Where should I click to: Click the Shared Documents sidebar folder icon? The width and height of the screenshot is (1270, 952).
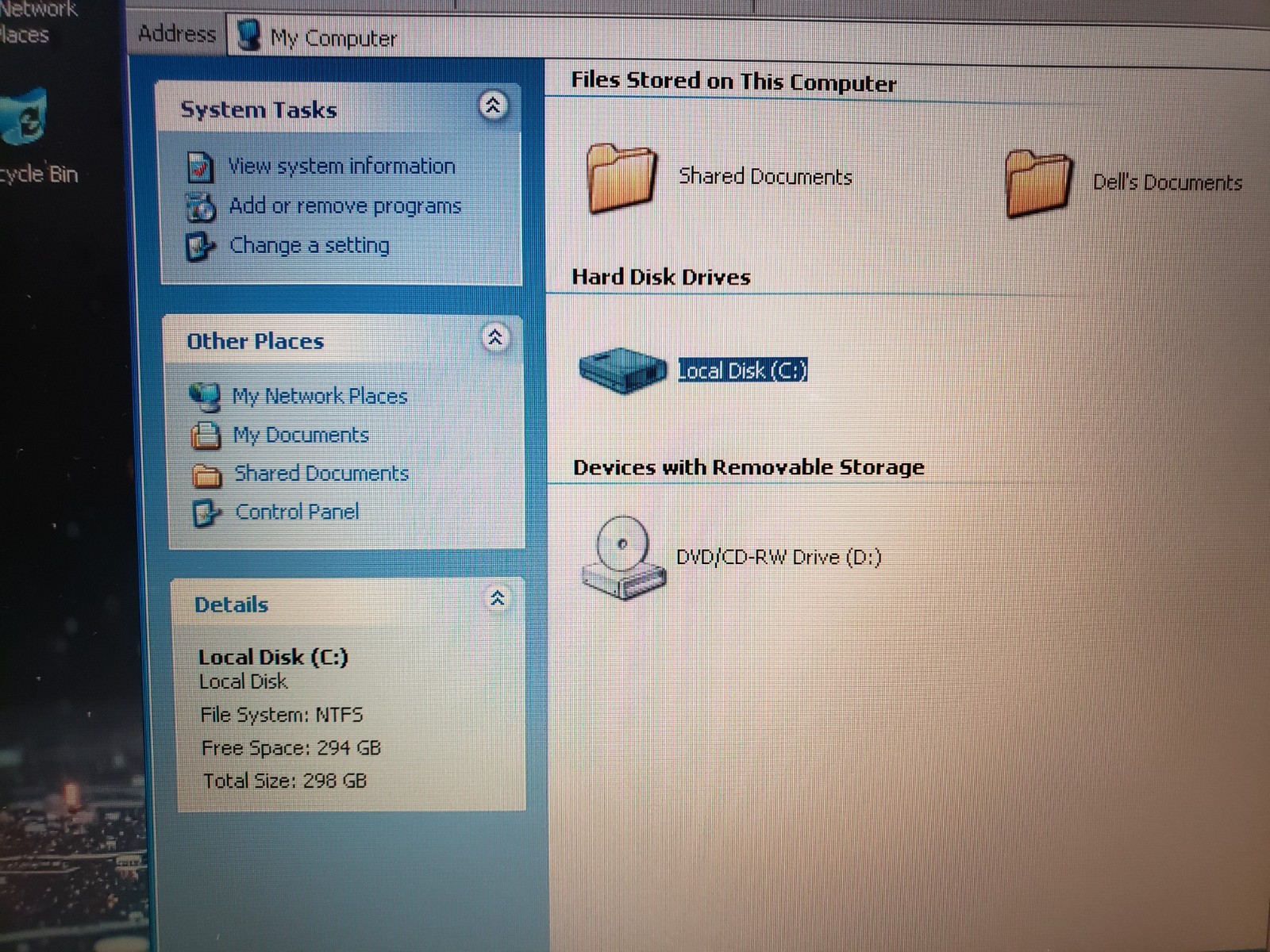(207, 474)
